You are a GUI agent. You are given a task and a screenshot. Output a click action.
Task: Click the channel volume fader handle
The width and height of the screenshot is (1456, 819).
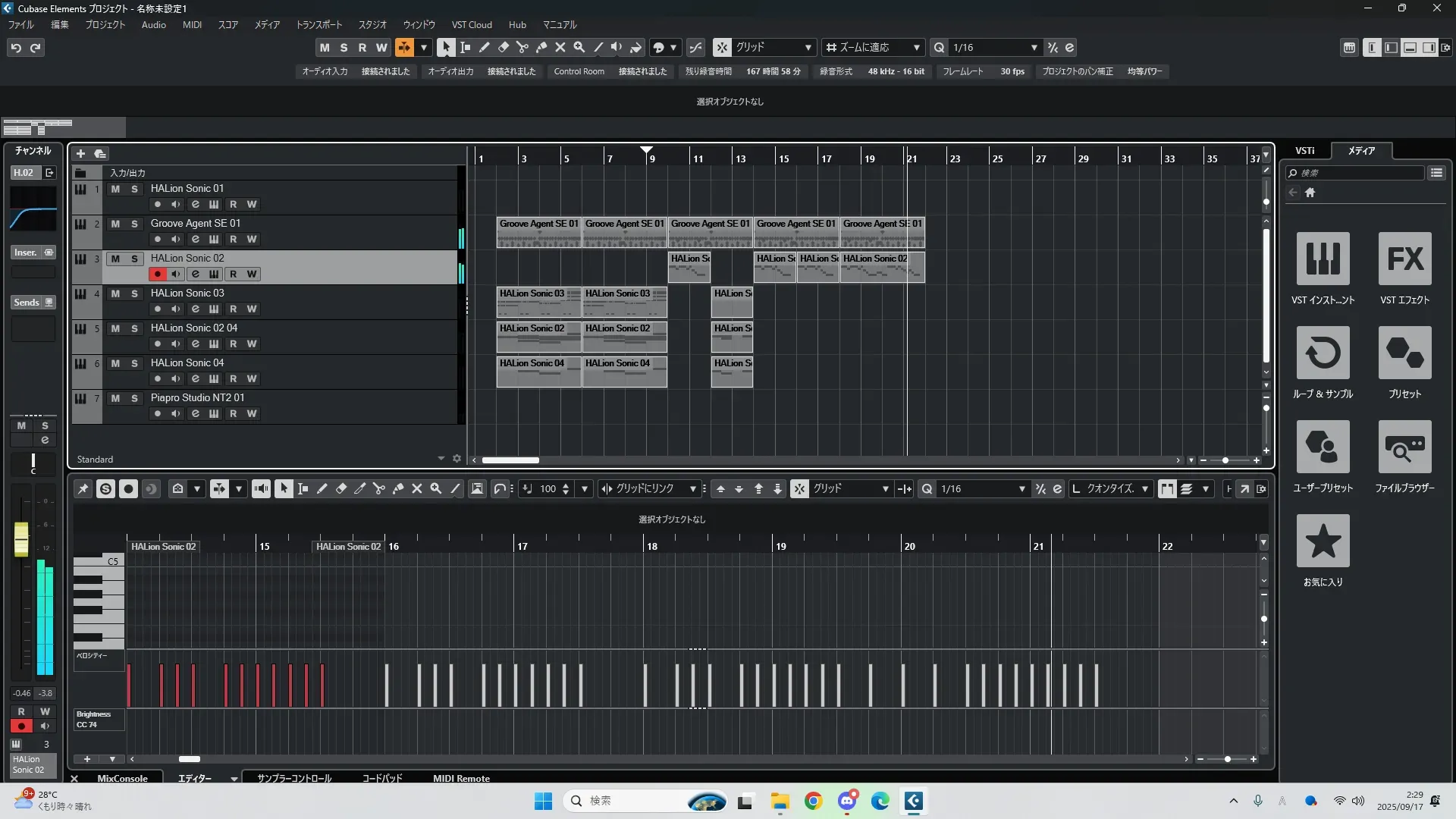(21, 538)
